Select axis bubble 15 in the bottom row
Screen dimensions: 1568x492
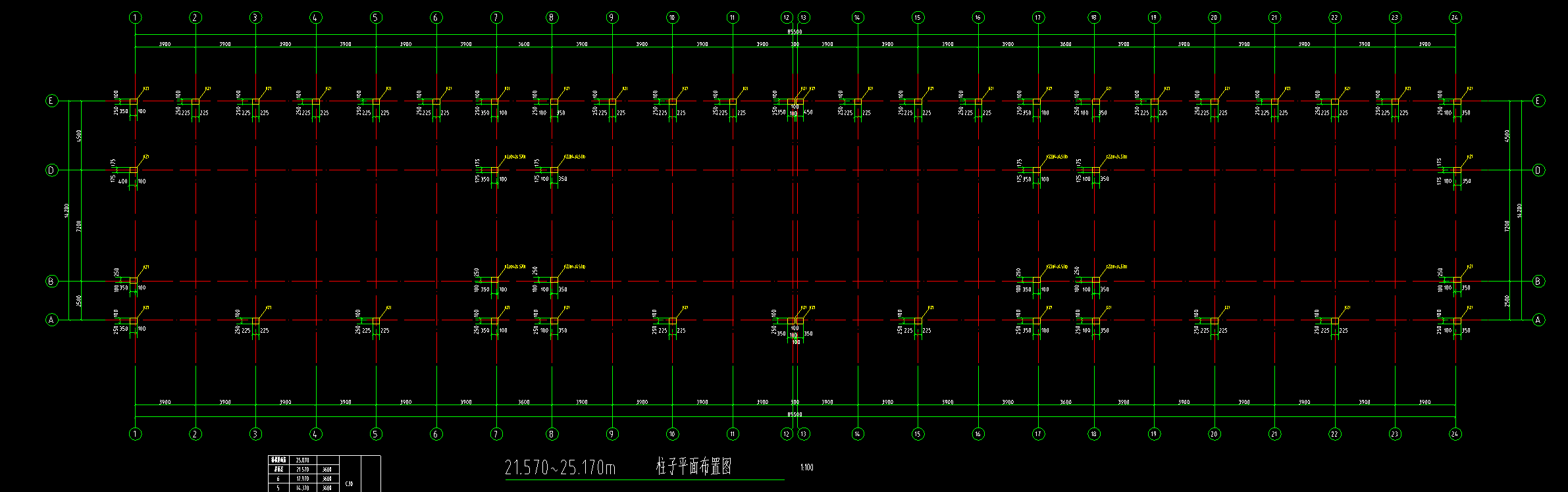(x=918, y=434)
